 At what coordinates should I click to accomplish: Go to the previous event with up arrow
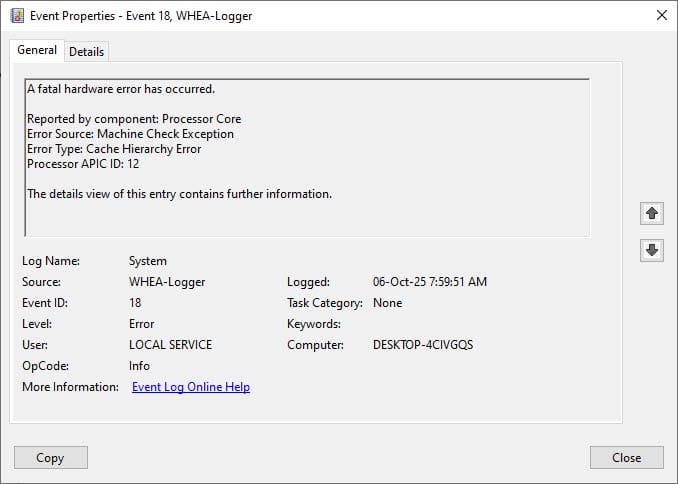click(652, 213)
